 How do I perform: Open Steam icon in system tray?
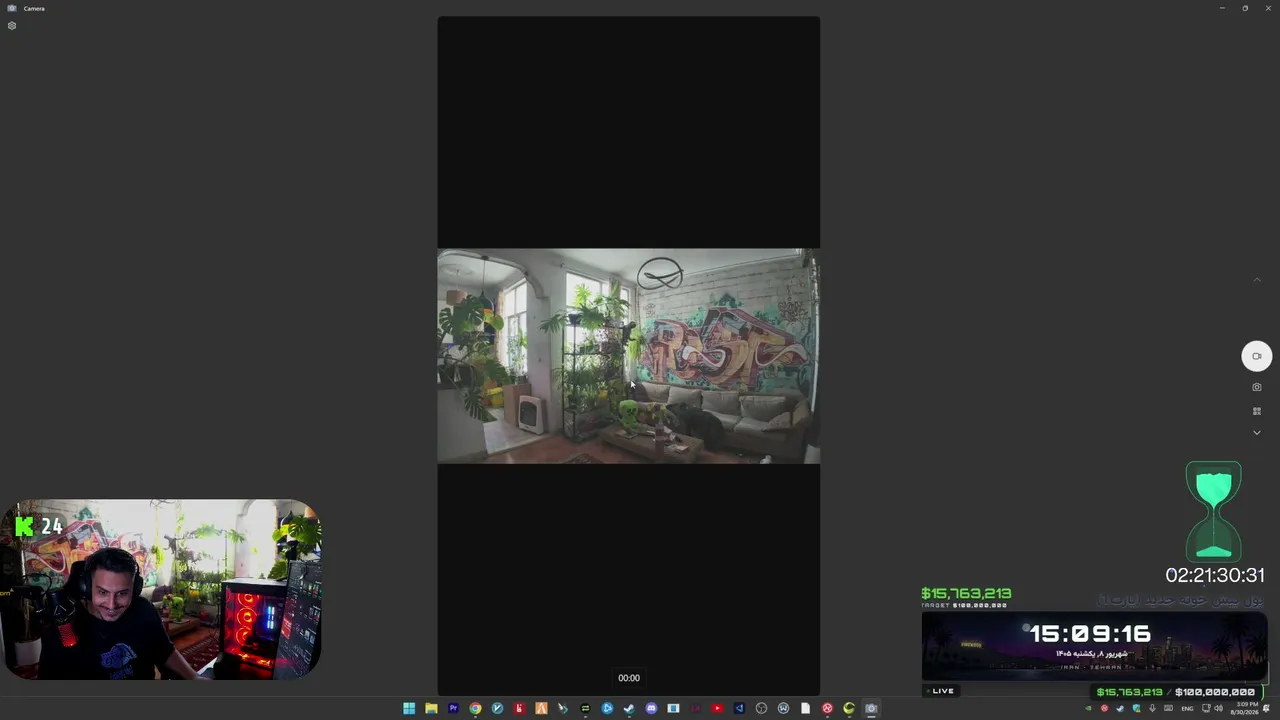[1120, 709]
